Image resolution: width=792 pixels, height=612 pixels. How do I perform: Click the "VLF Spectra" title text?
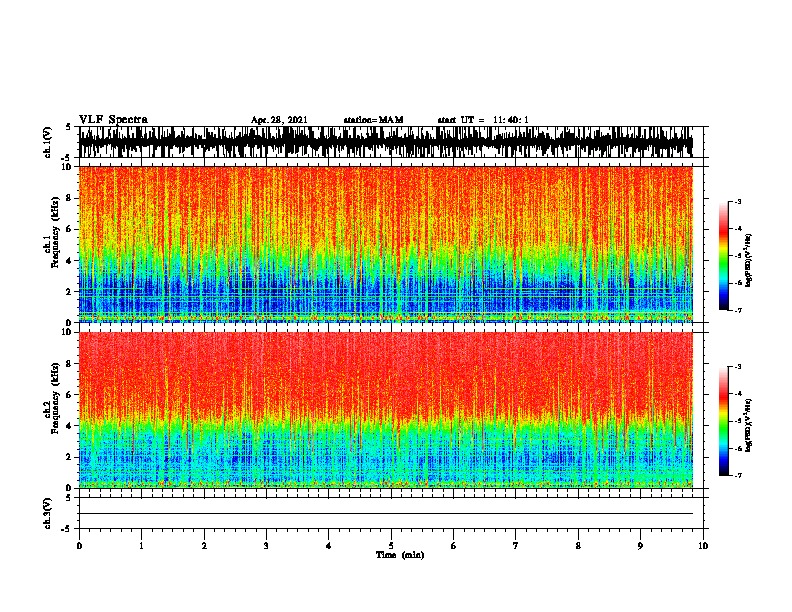tap(113, 120)
